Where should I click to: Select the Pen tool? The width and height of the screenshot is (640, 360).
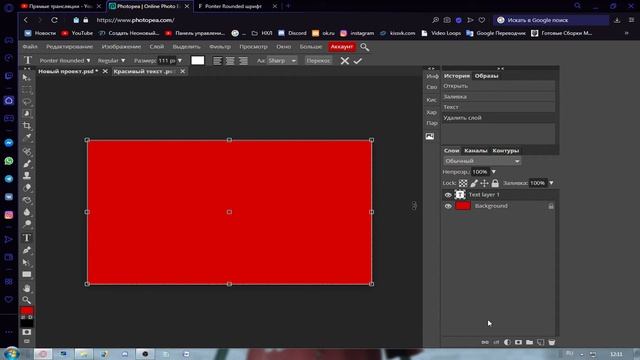pyautogui.click(x=27, y=250)
